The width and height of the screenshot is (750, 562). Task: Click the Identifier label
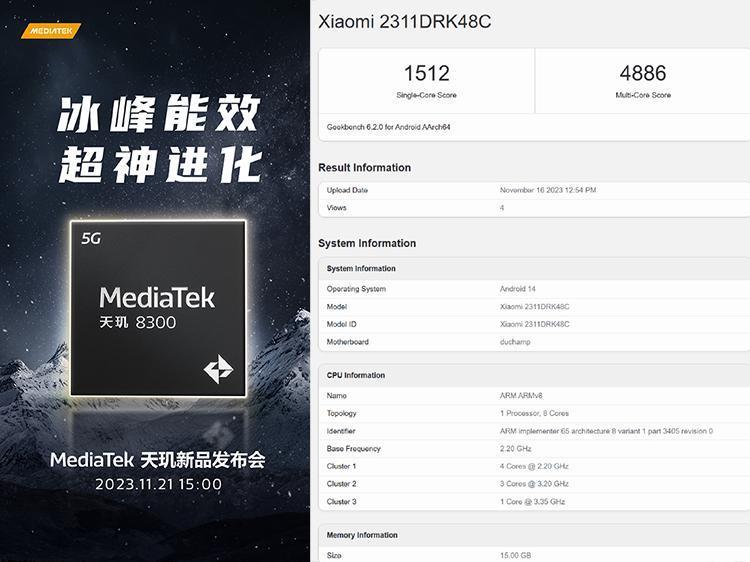(x=341, y=431)
